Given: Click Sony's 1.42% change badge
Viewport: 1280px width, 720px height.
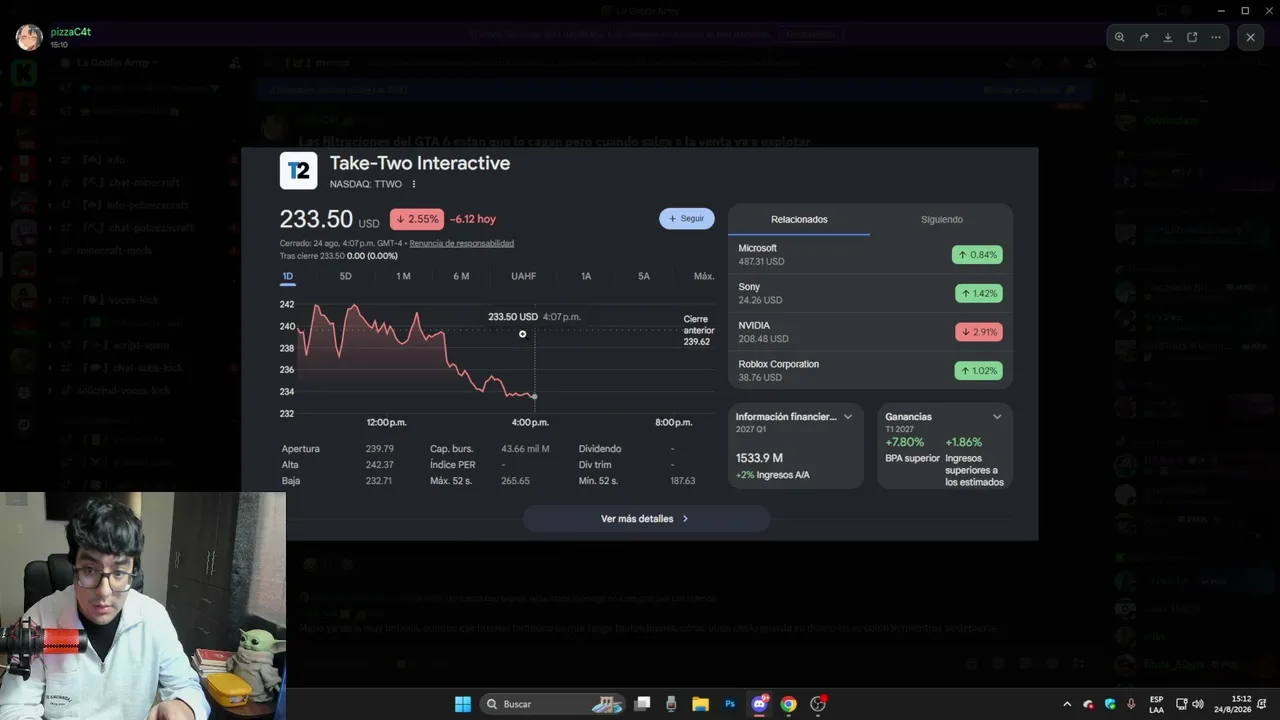Looking at the screenshot, I should pos(977,293).
